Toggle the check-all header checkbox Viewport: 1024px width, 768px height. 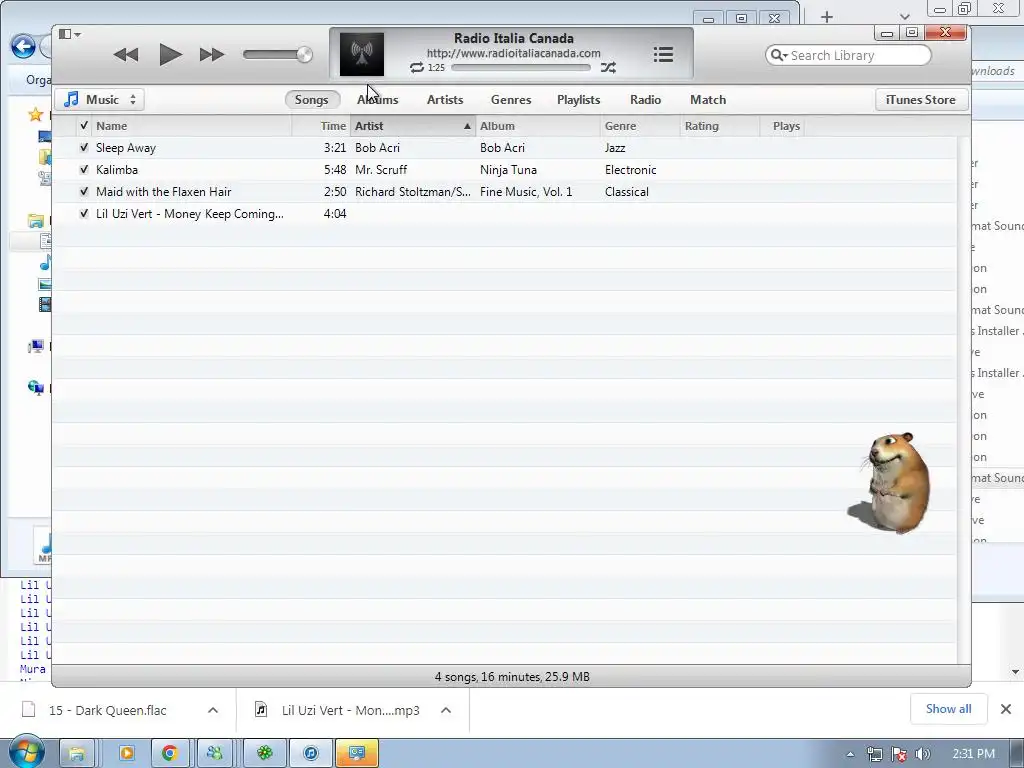pyautogui.click(x=84, y=125)
